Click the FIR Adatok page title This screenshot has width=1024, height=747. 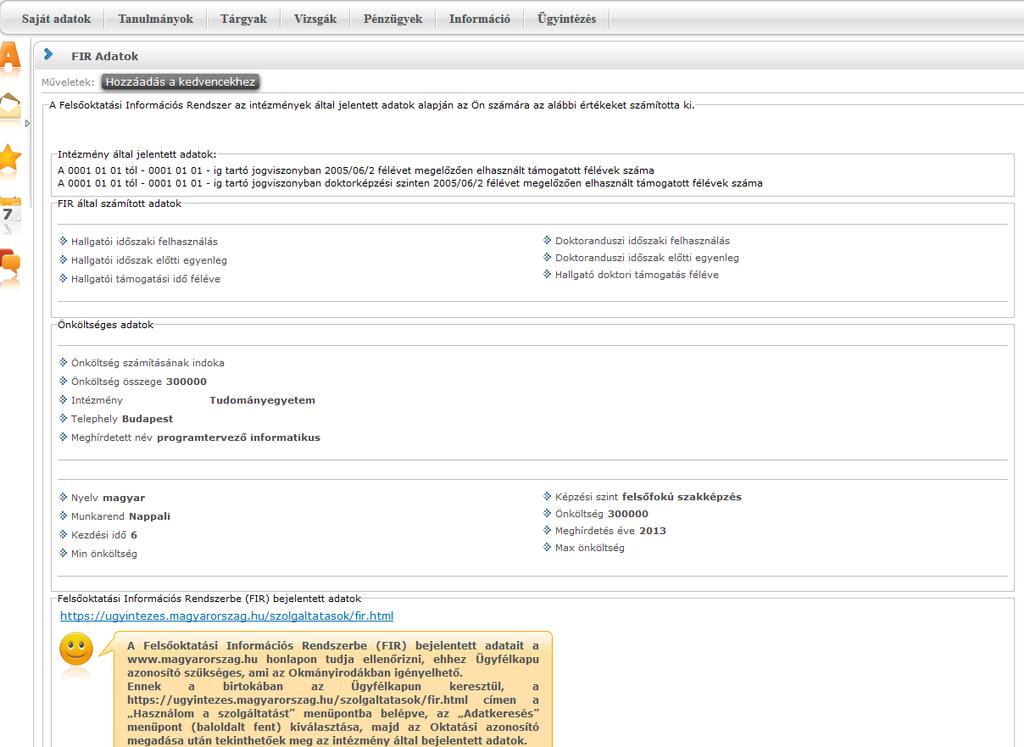[x=104, y=56]
